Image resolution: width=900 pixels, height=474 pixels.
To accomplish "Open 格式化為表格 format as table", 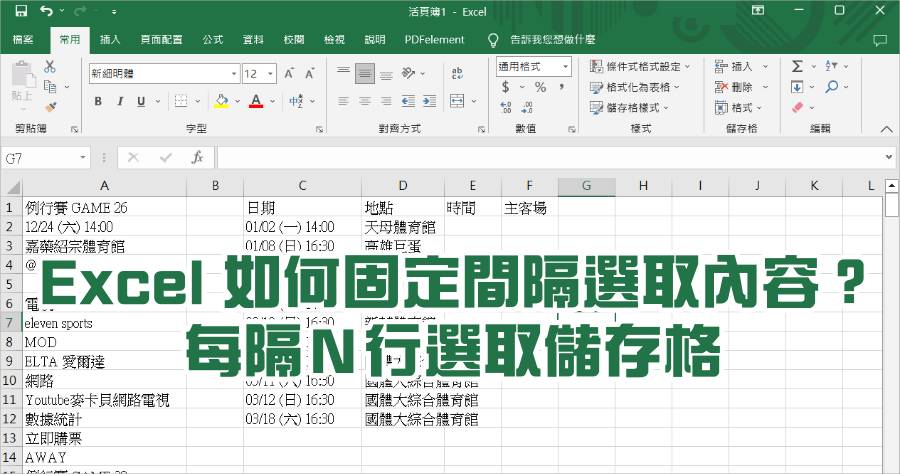I will coord(634,87).
